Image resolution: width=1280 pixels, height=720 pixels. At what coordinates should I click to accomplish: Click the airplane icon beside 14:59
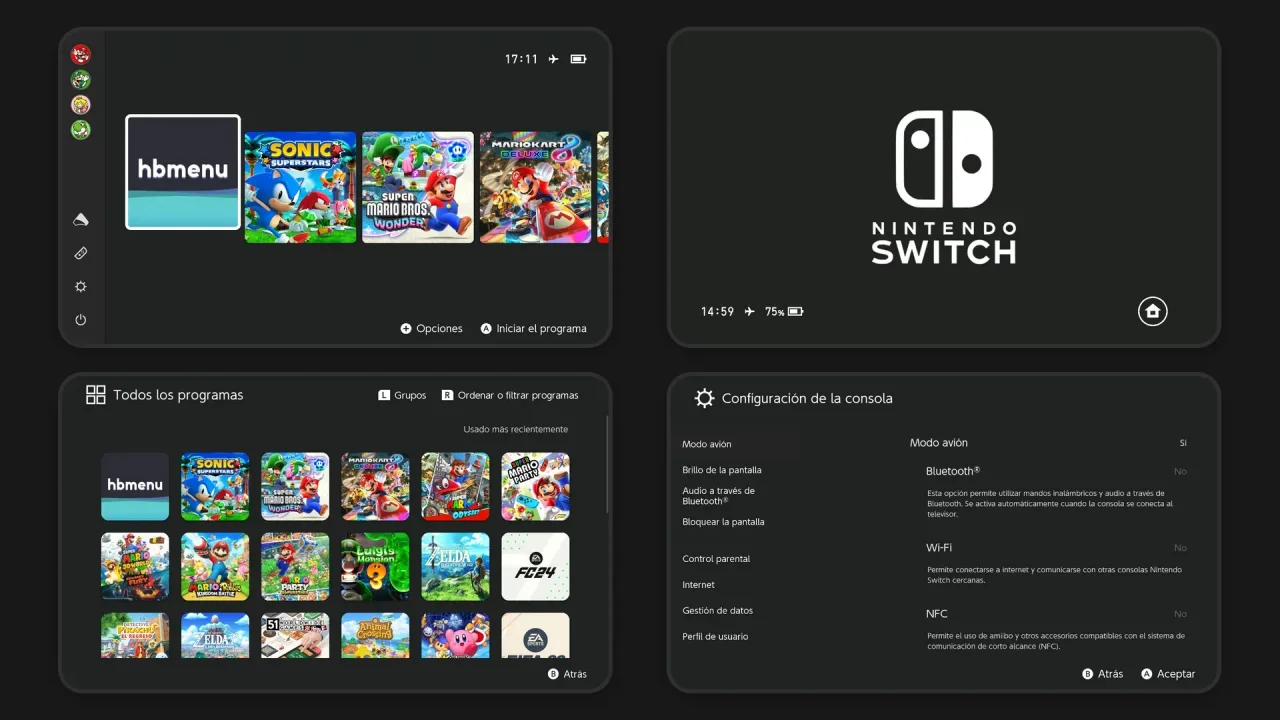(x=749, y=311)
